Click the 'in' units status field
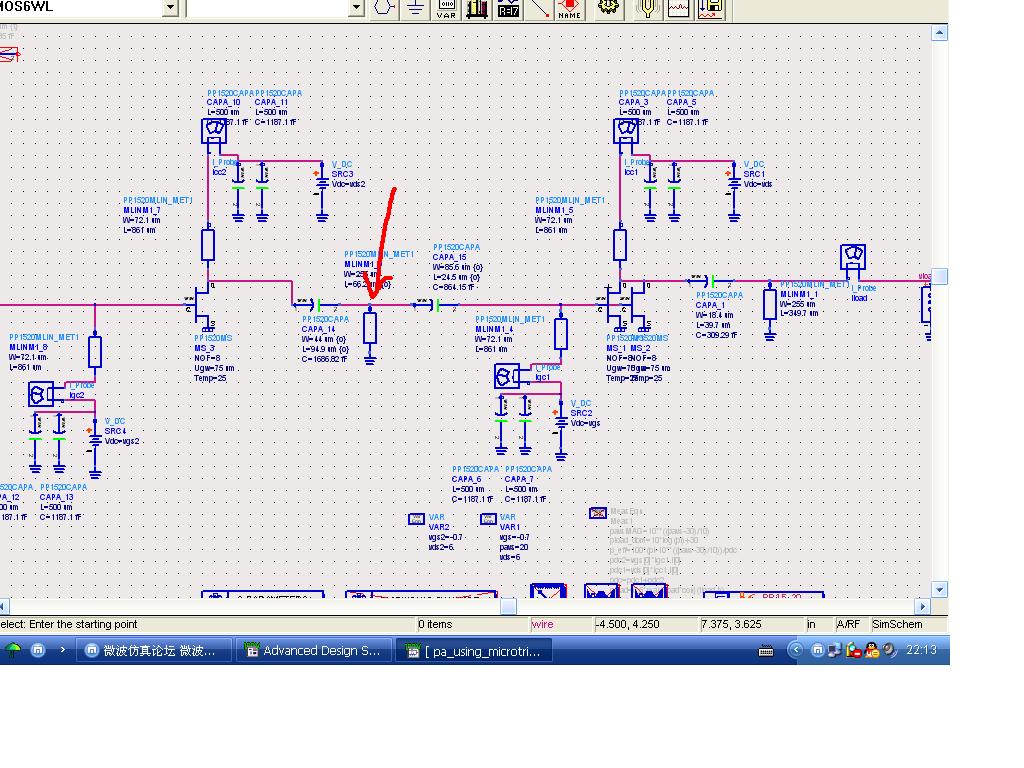Screen dimensions: 1024x768 (820, 624)
